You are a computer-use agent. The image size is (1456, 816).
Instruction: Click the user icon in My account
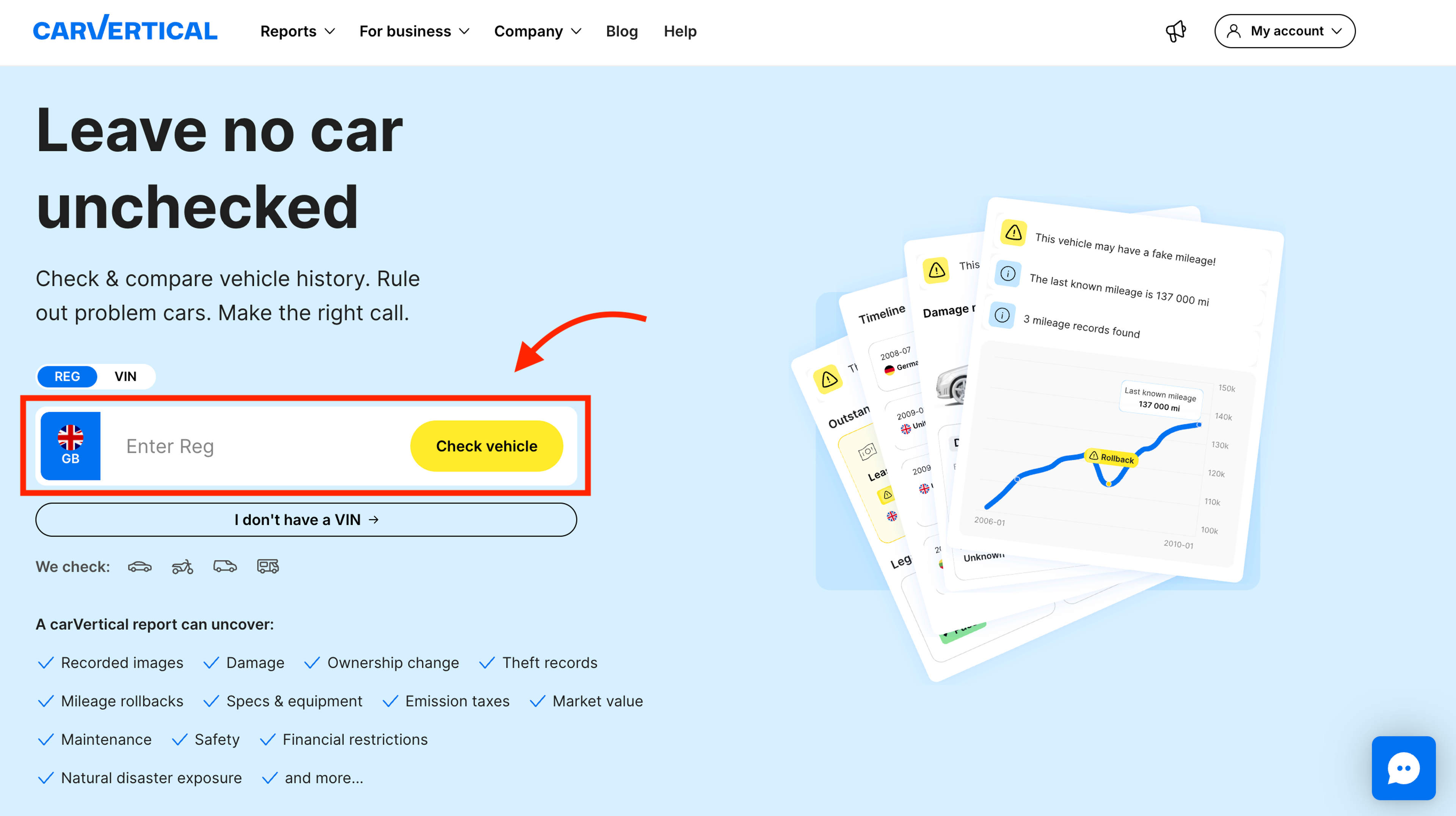(x=1234, y=31)
